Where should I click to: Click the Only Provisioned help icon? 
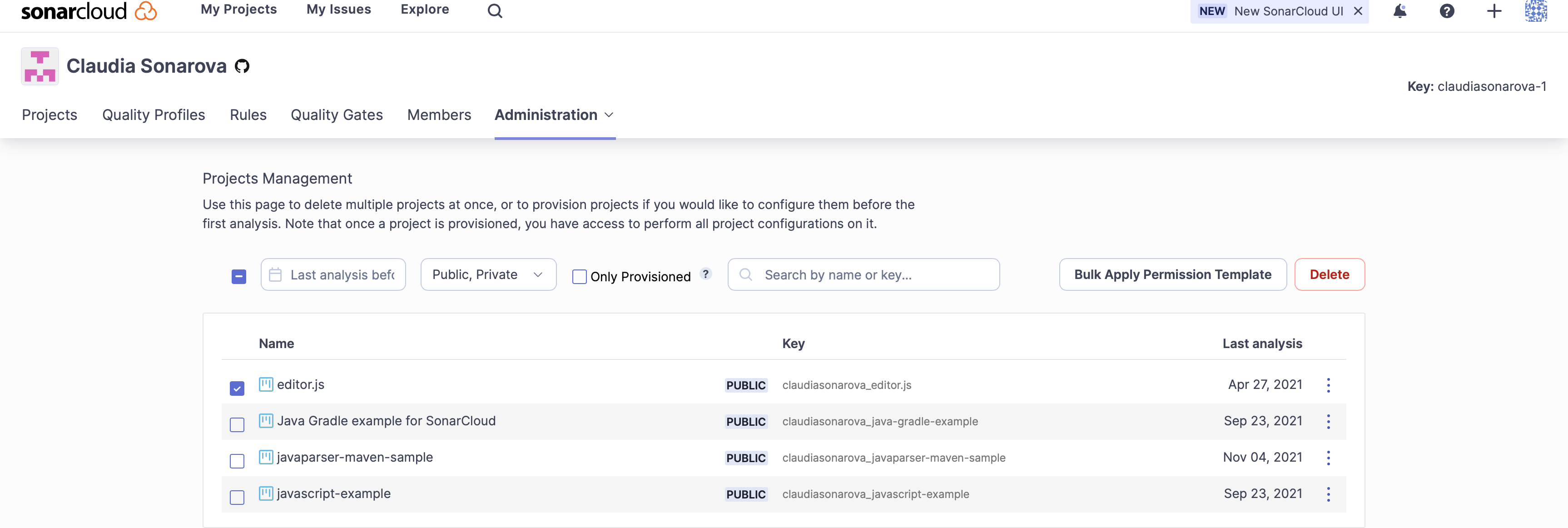click(705, 274)
